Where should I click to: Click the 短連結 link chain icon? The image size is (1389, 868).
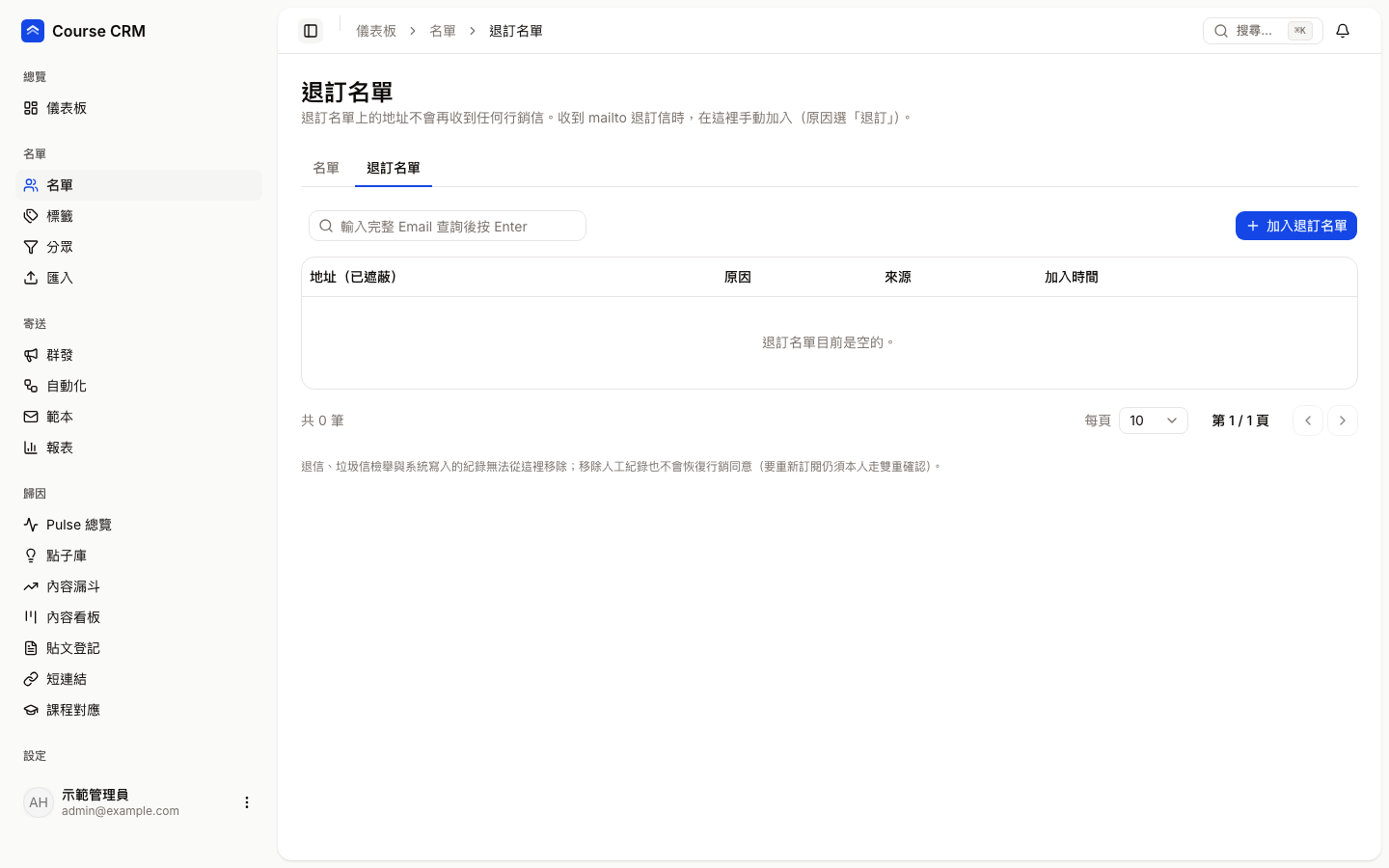click(x=31, y=679)
